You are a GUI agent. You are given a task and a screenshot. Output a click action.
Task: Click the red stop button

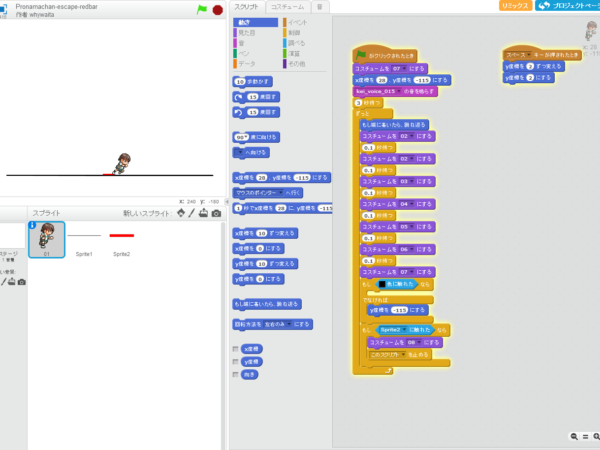tap(218, 10)
